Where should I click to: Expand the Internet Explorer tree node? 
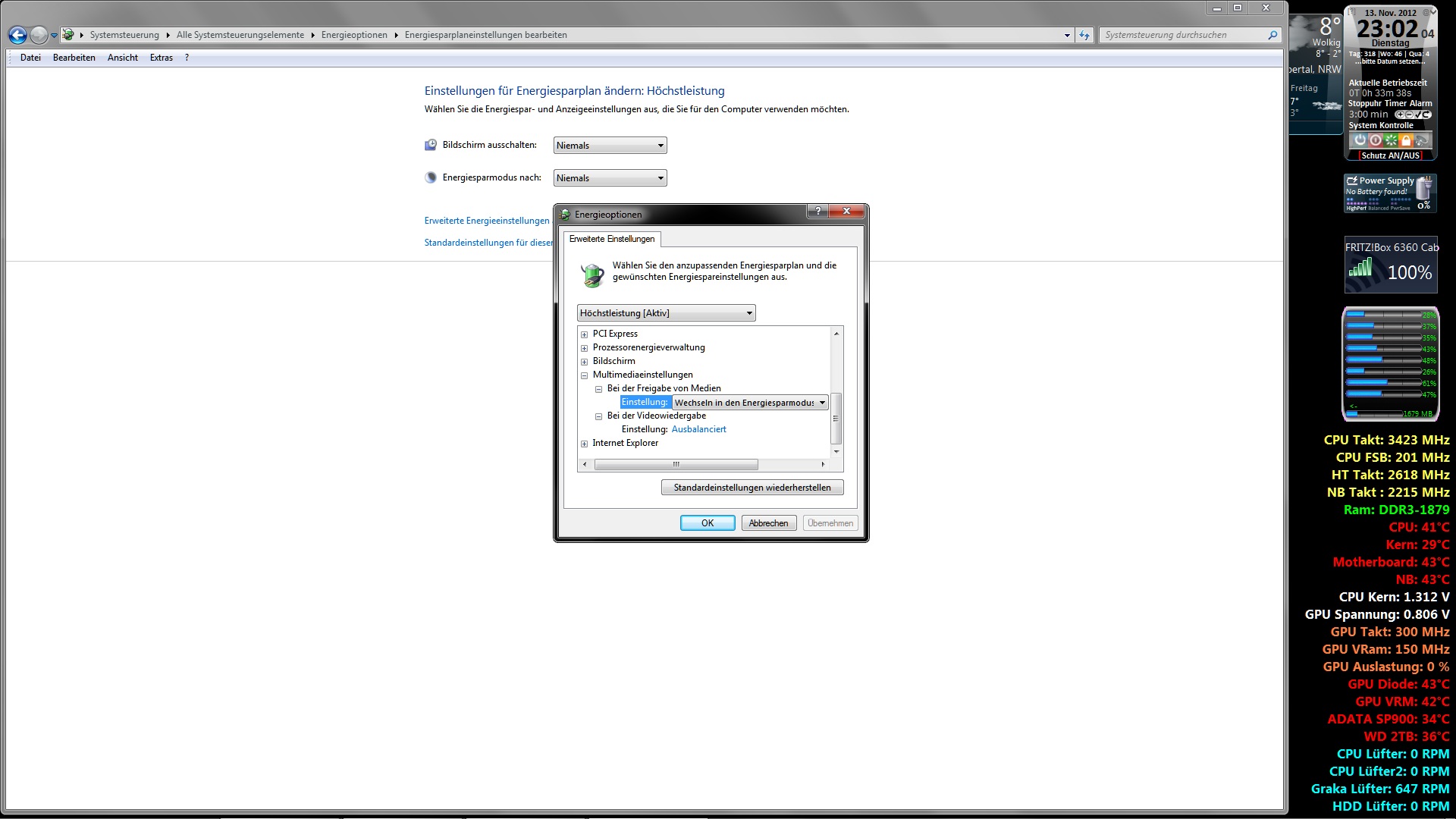coord(584,444)
